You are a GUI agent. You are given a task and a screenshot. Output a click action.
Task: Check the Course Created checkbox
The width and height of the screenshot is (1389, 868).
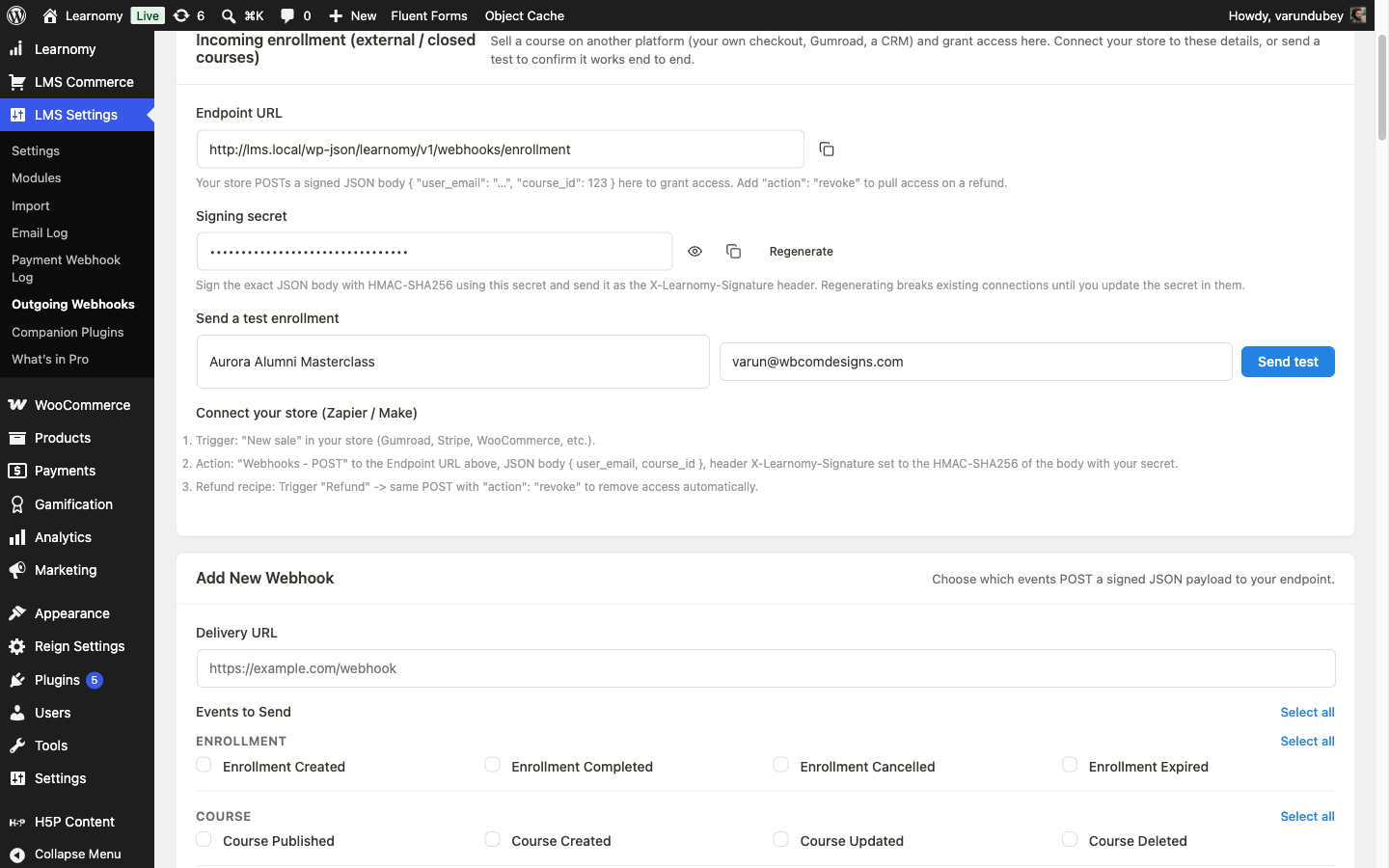[492, 839]
